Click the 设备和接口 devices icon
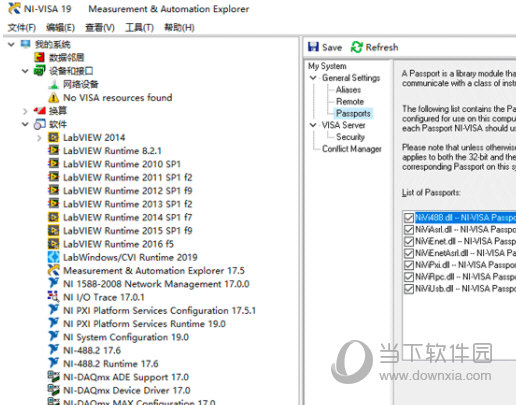 (39, 71)
